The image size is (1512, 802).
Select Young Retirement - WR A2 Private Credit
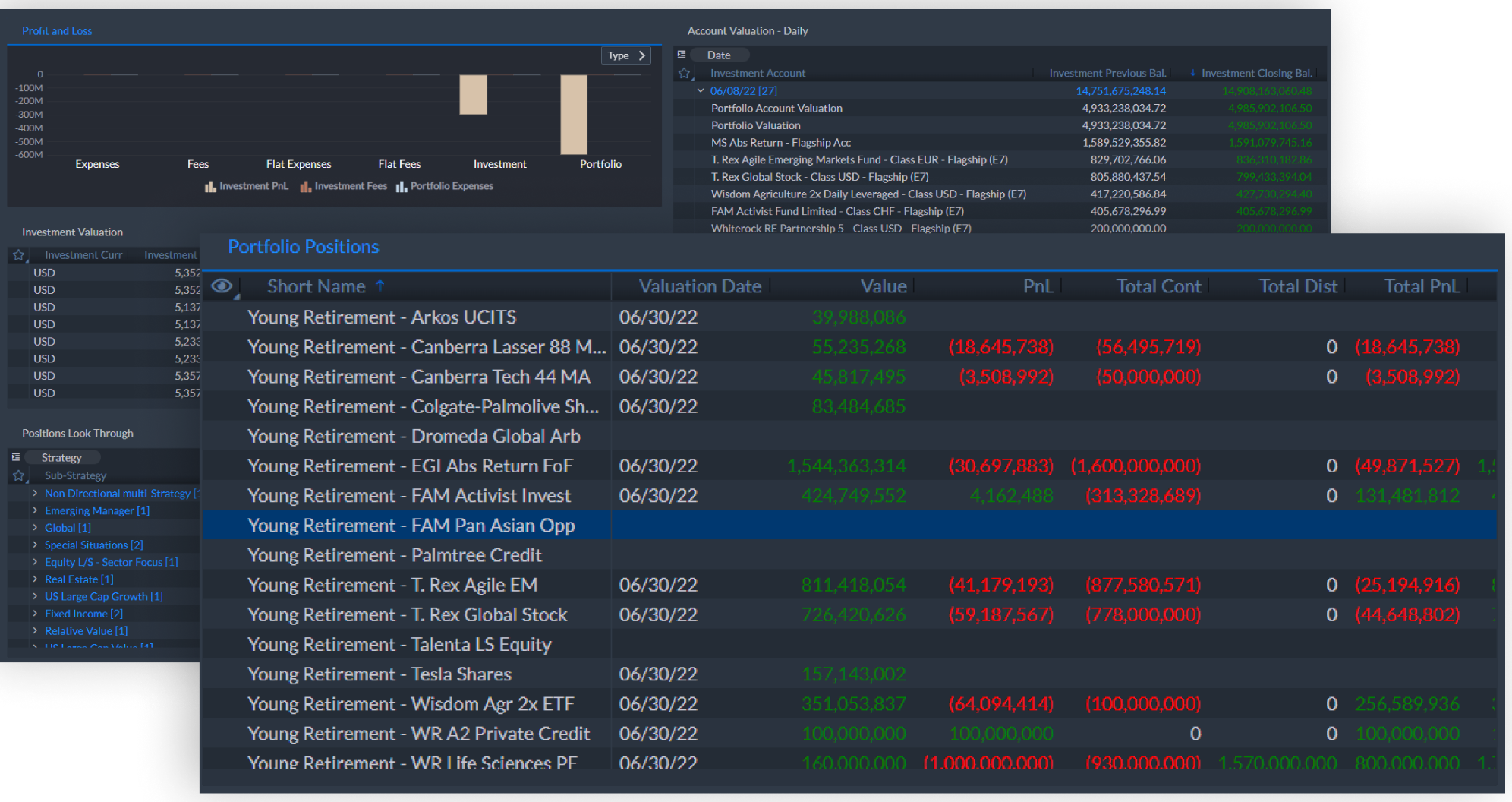849,734
